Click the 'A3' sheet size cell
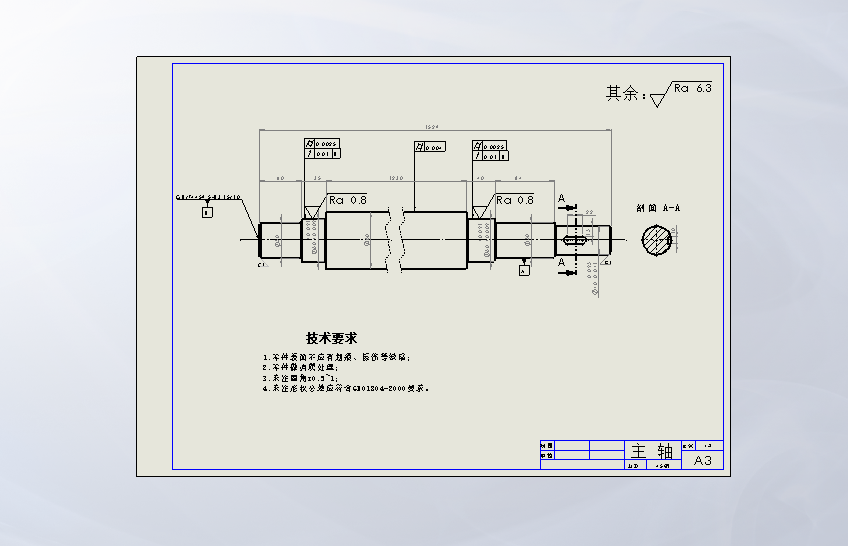Image resolution: width=848 pixels, height=546 pixels. point(703,461)
